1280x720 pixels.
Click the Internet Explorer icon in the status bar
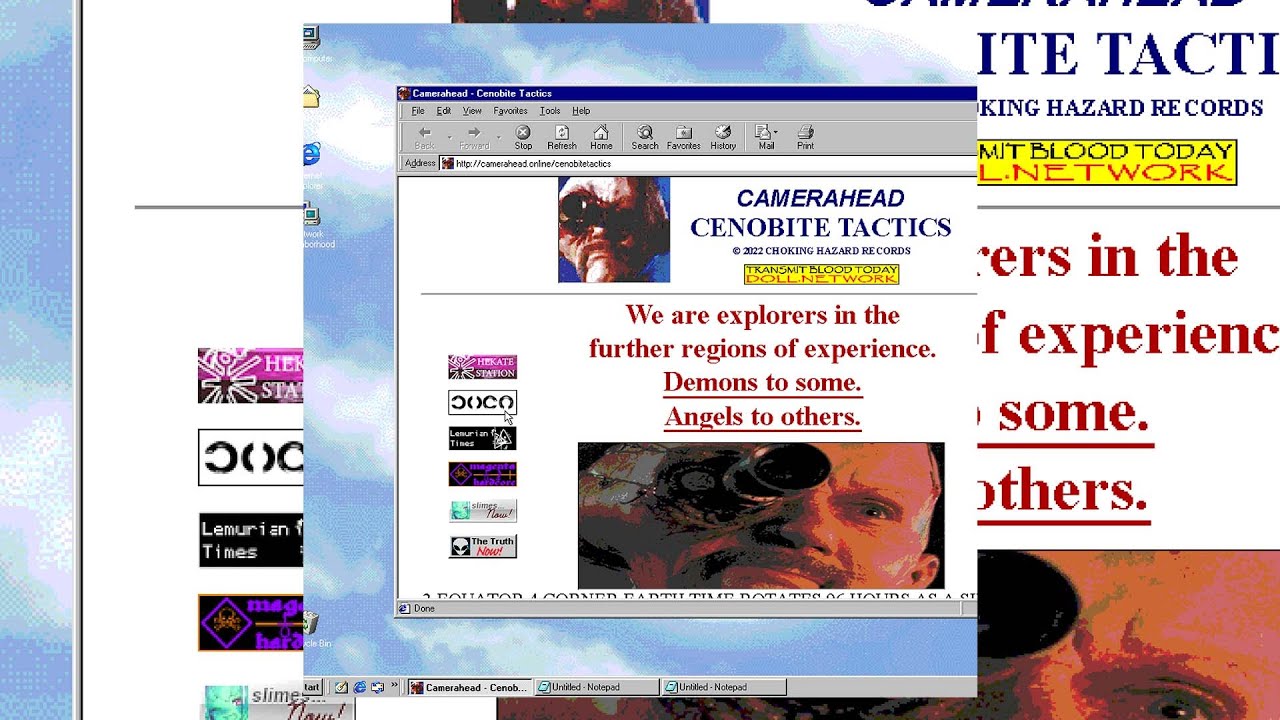pyautogui.click(x=404, y=608)
